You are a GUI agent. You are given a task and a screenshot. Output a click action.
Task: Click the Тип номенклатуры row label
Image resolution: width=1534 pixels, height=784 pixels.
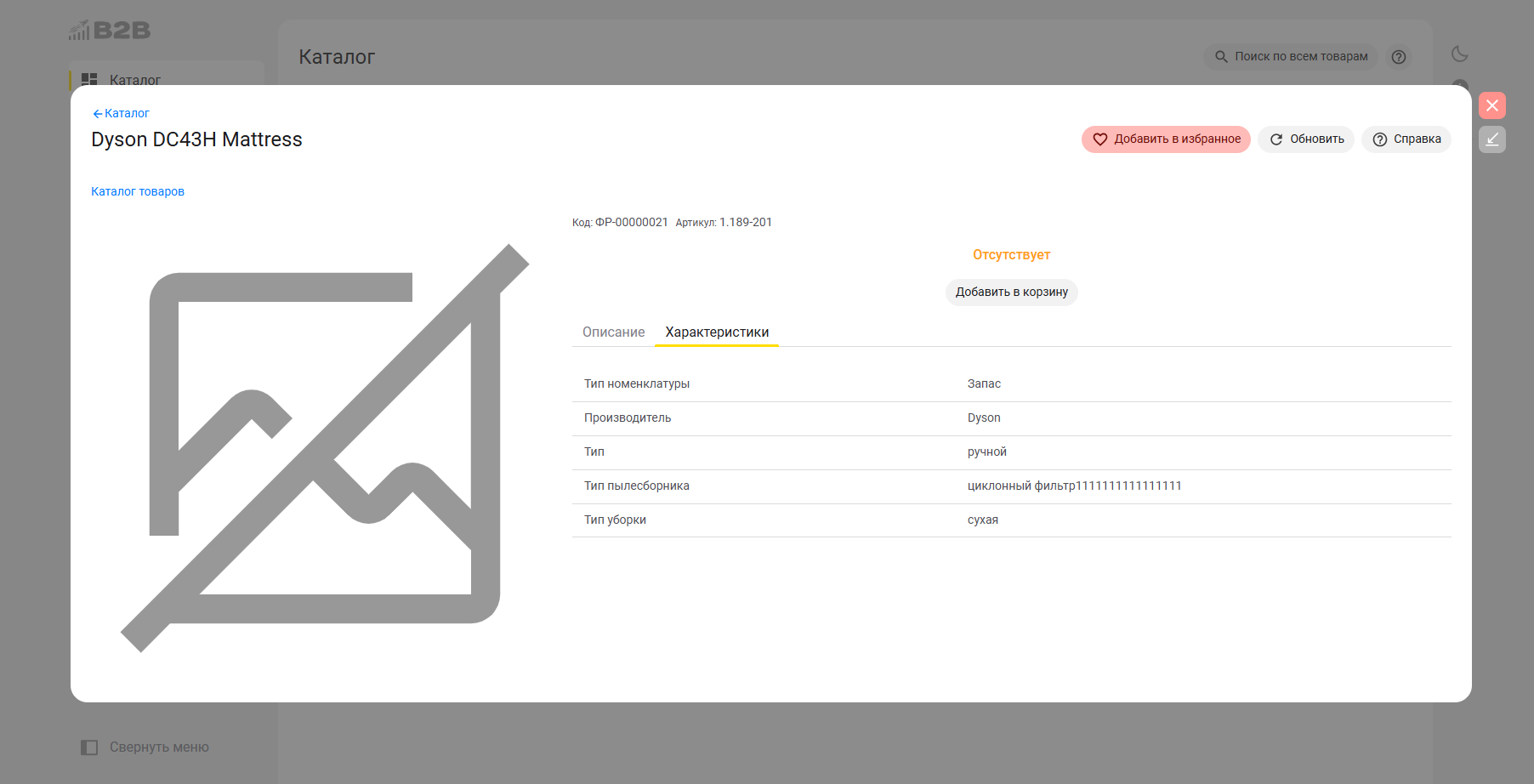pyautogui.click(x=637, y=384)
